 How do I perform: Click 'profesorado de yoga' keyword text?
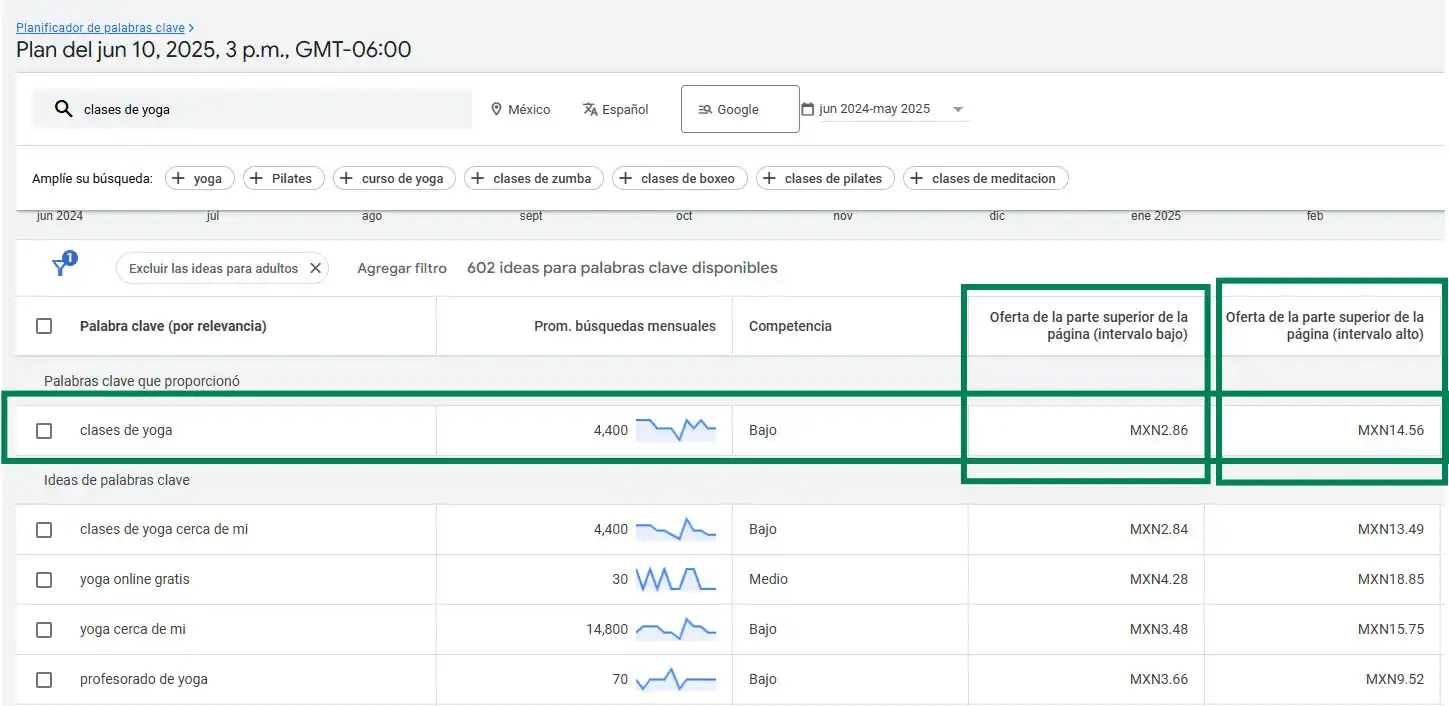tap(144, 679)
